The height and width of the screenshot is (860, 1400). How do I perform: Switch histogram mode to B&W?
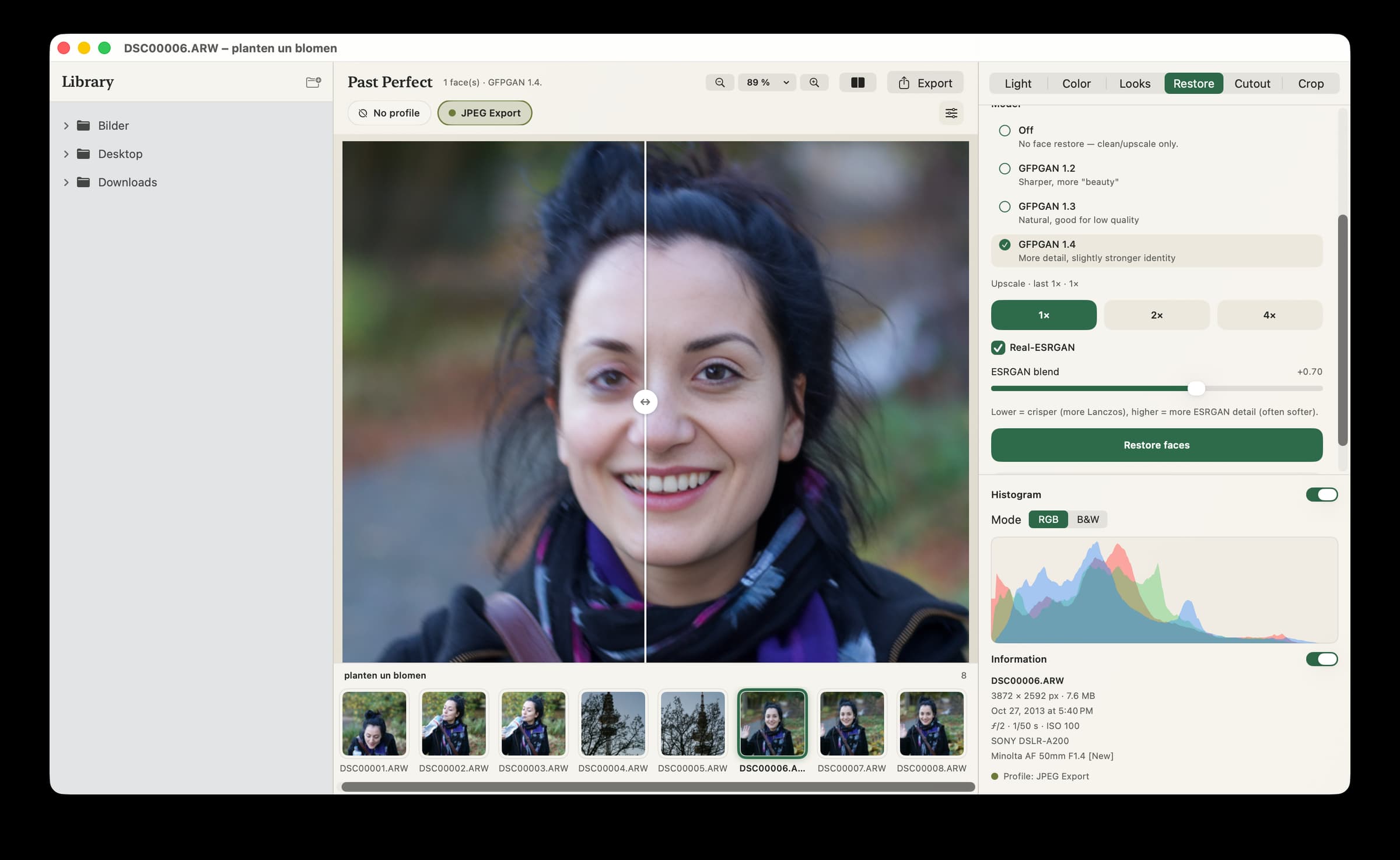(x=1087, y=519)
